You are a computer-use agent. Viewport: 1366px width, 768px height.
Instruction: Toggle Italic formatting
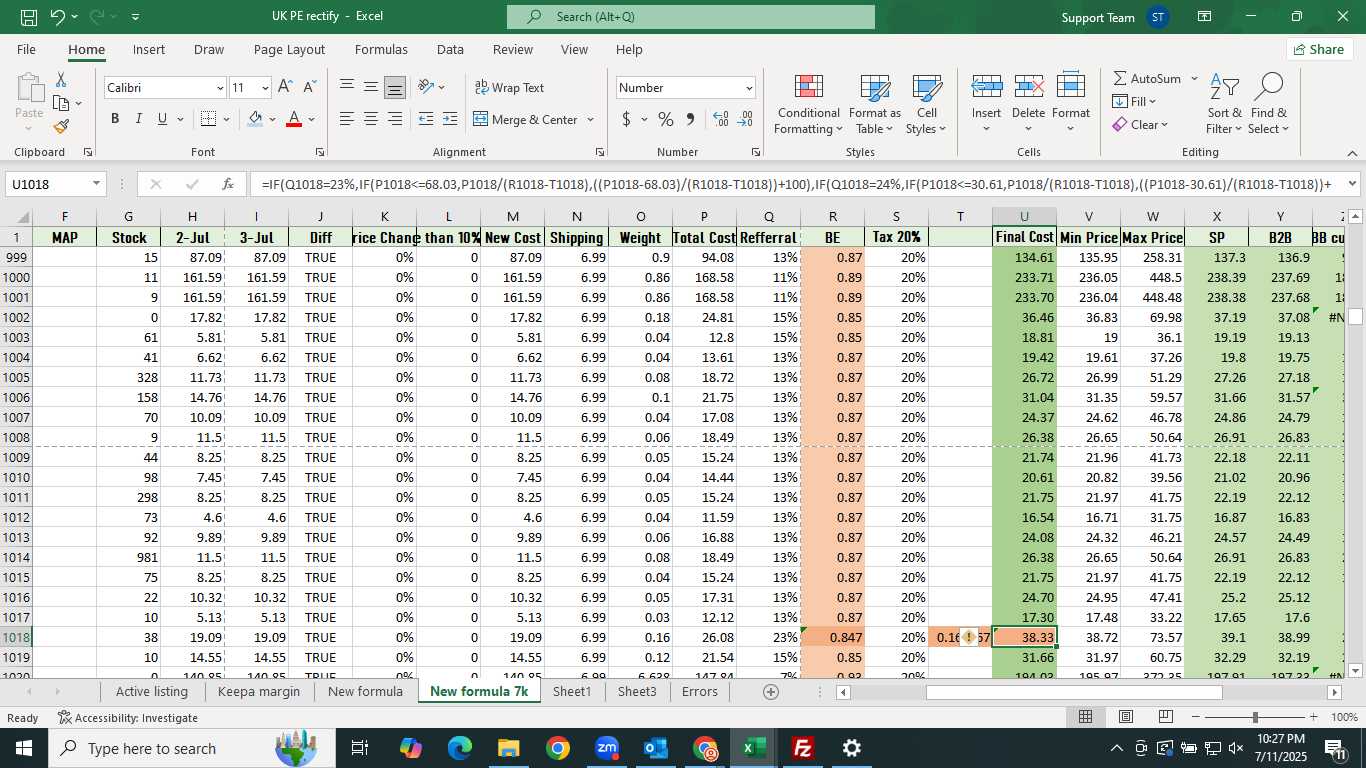pyautogui.click(x=138, y=119)
